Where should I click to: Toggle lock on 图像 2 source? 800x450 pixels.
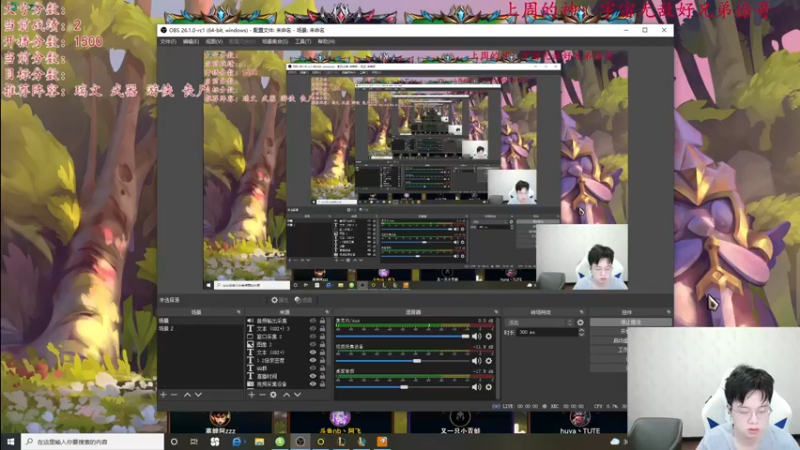click(x=322, y=344)
